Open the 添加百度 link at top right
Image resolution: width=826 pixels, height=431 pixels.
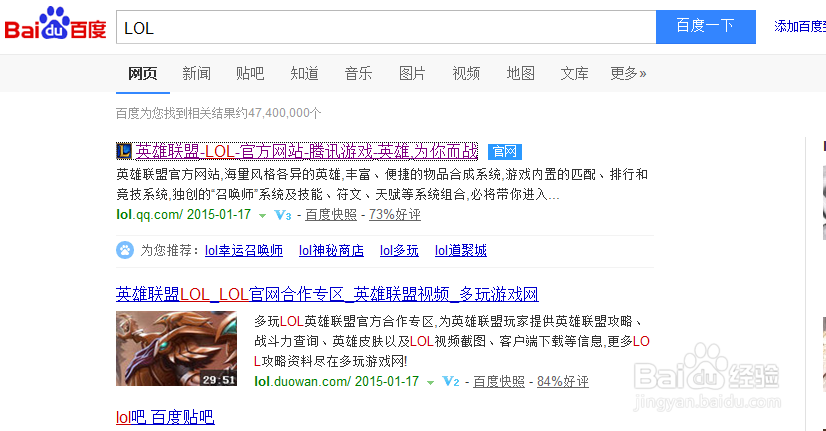[800, 26]
